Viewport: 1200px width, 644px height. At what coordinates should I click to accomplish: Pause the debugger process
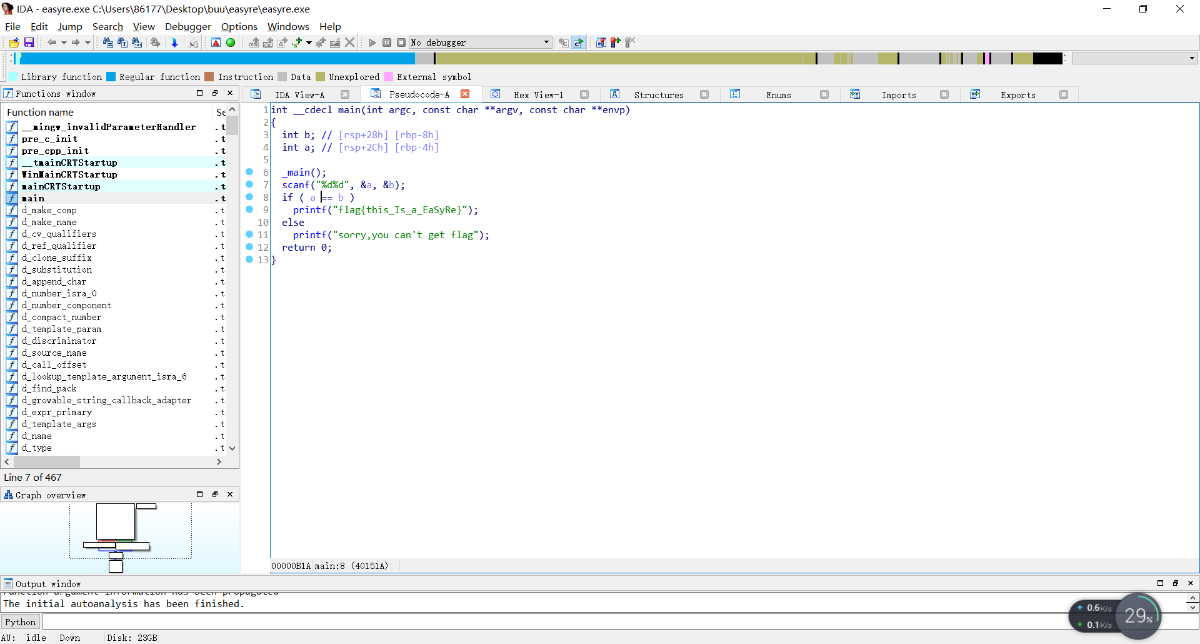(x=387, y=43)
